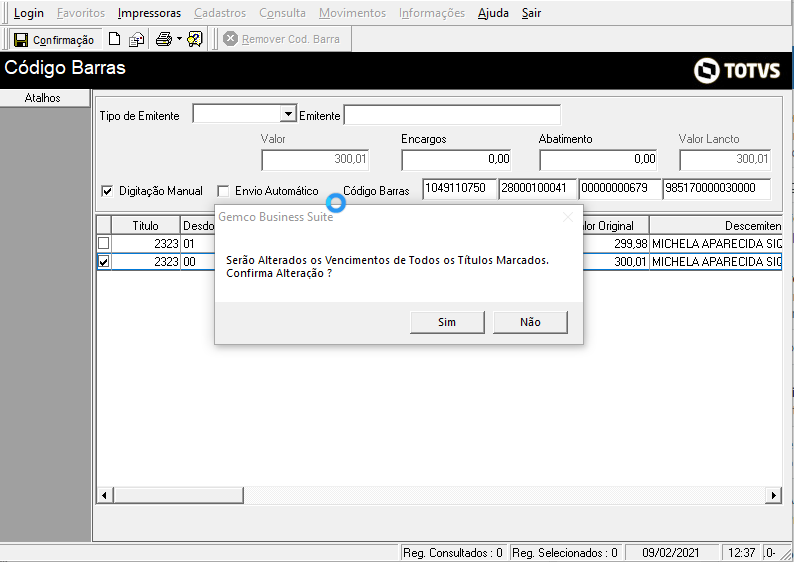Click the horizontal scrollbar right arrow
The height and width of the screenshot is (562, 794).
click(x=773, y=495)
